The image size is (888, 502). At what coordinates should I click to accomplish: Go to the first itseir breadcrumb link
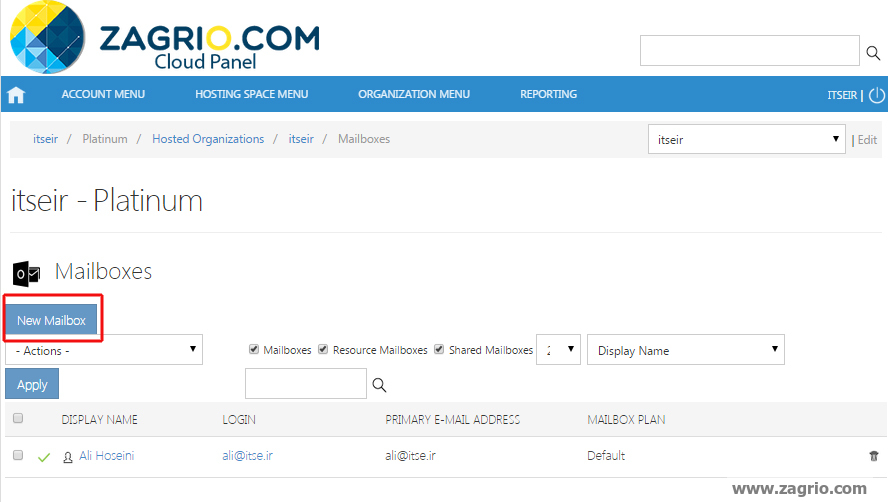(45, 139)
